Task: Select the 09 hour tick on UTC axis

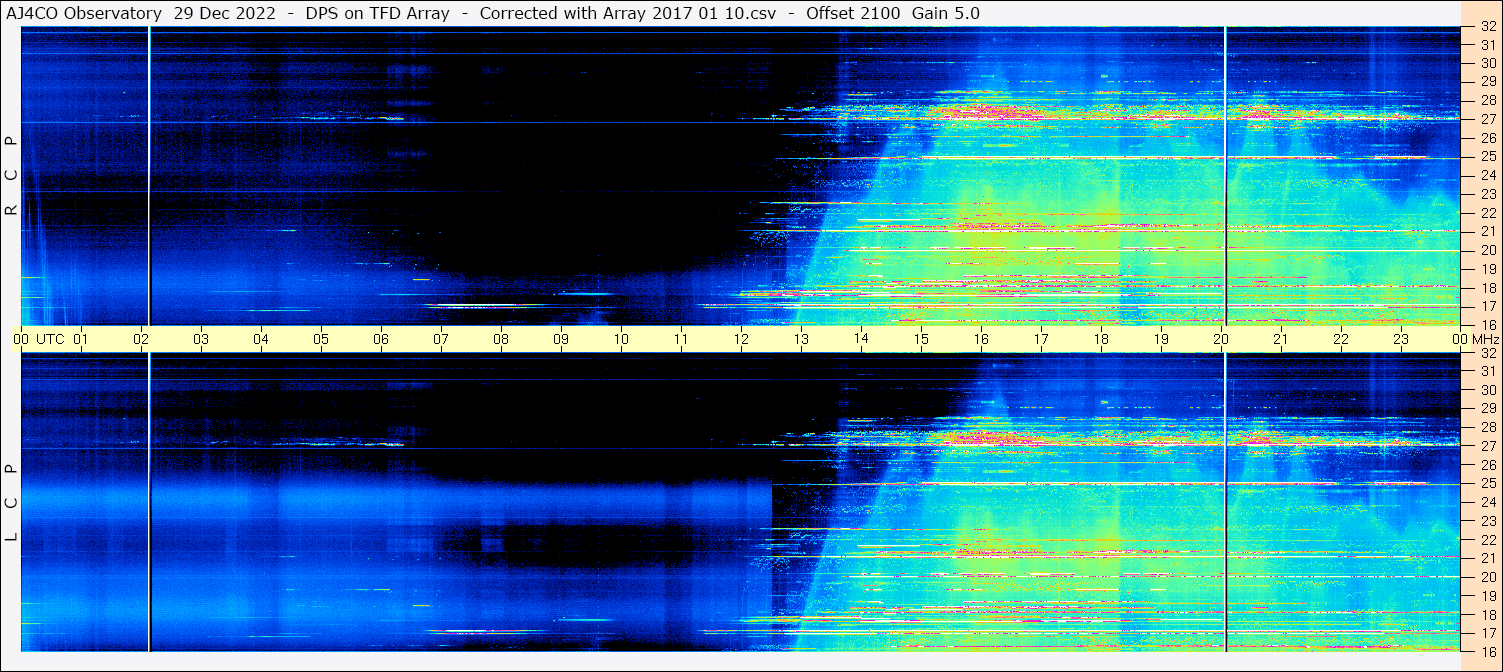Action: tap(561, 339)
